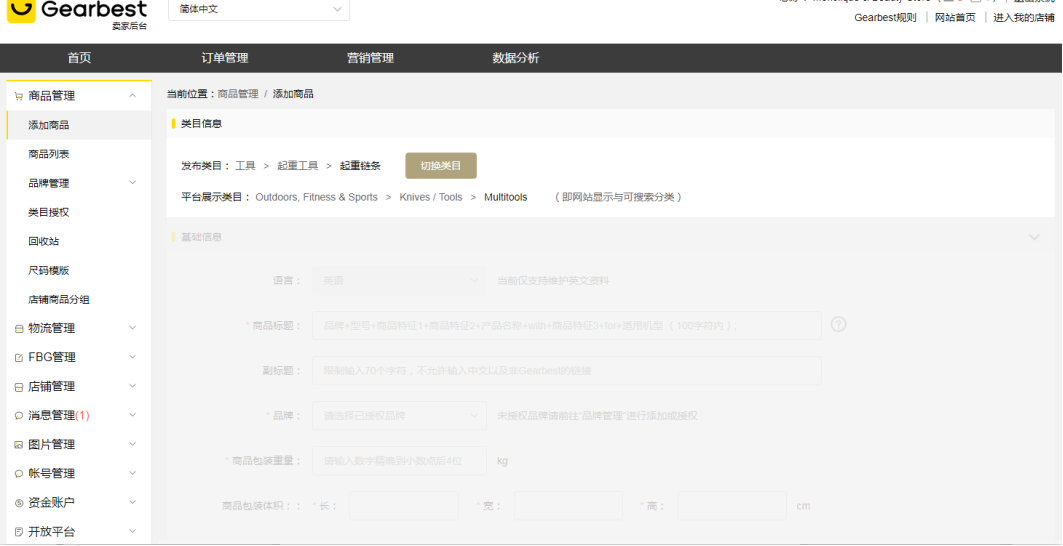This screenshot has width=1063, height=546.
Task: Click the 图片管理 icon
Action: tap(18, 445)
